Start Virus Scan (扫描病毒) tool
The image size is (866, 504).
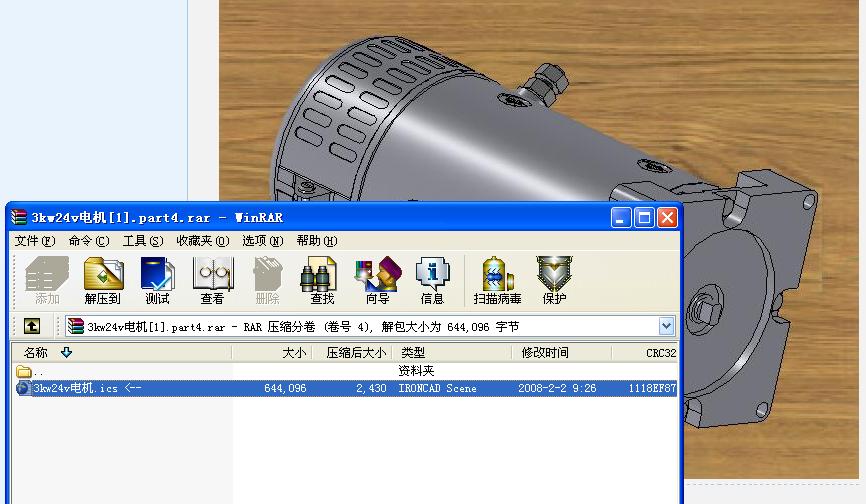point(497,280)
